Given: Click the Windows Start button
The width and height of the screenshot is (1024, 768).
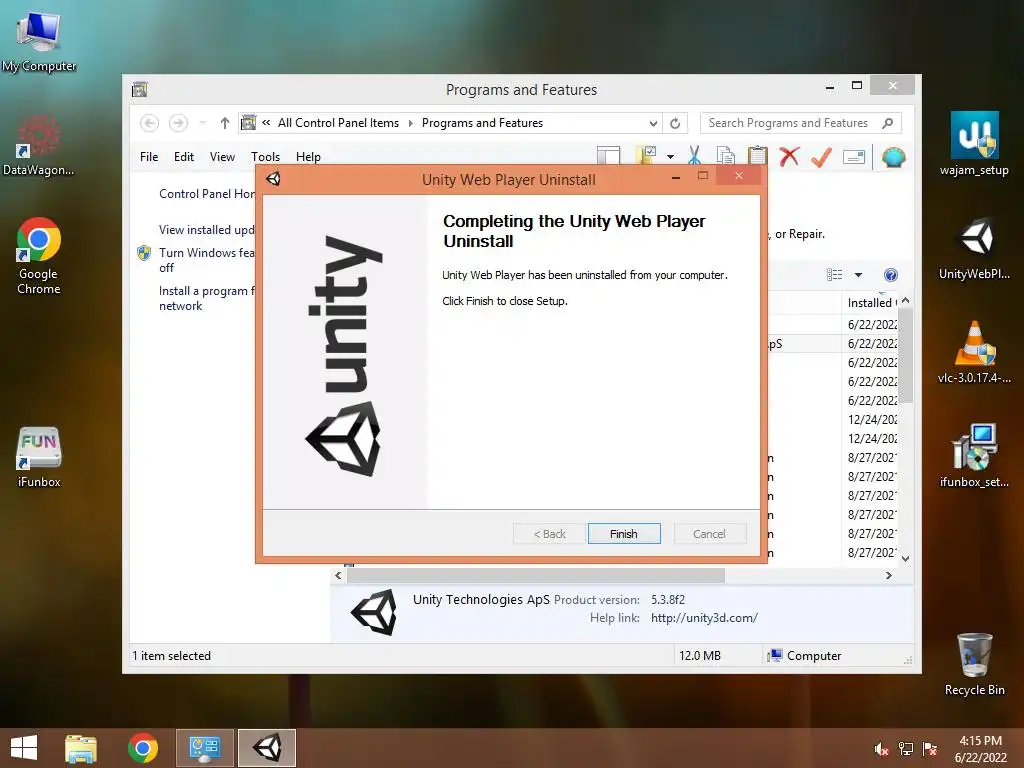Looking at the screenshot, I should [24, 748].
